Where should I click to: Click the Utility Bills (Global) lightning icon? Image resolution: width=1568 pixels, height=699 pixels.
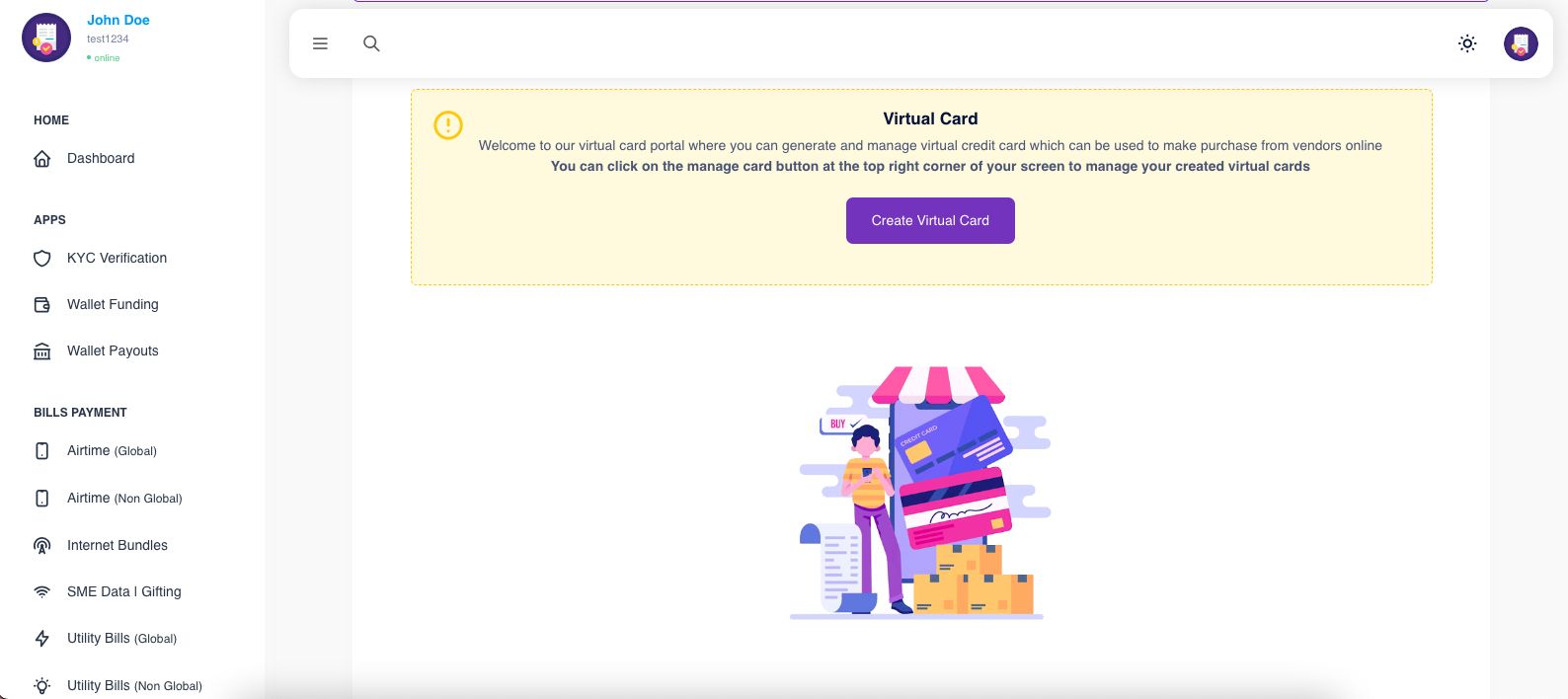click(x=42, y=639)
